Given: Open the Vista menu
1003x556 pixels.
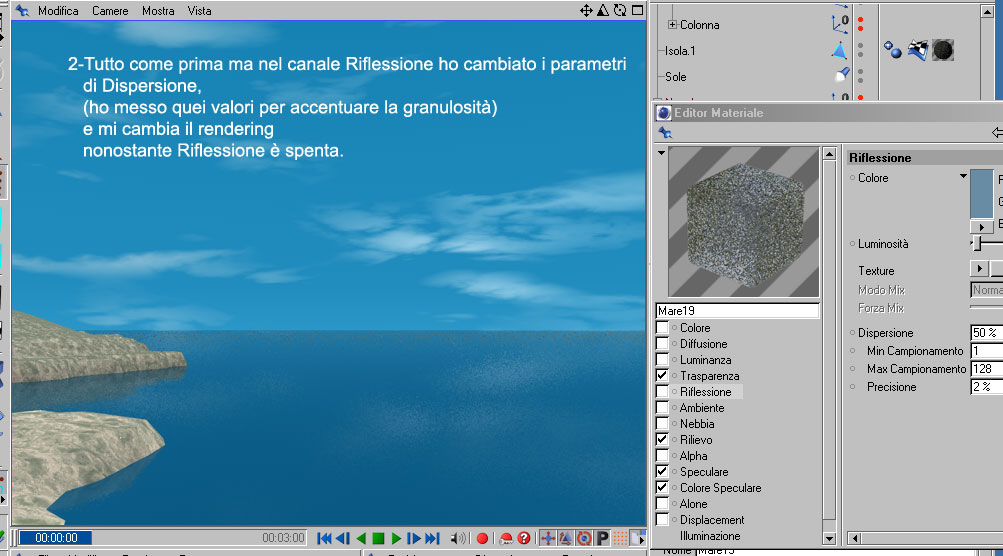Looking at the screenshot, I should pos(200,11).
